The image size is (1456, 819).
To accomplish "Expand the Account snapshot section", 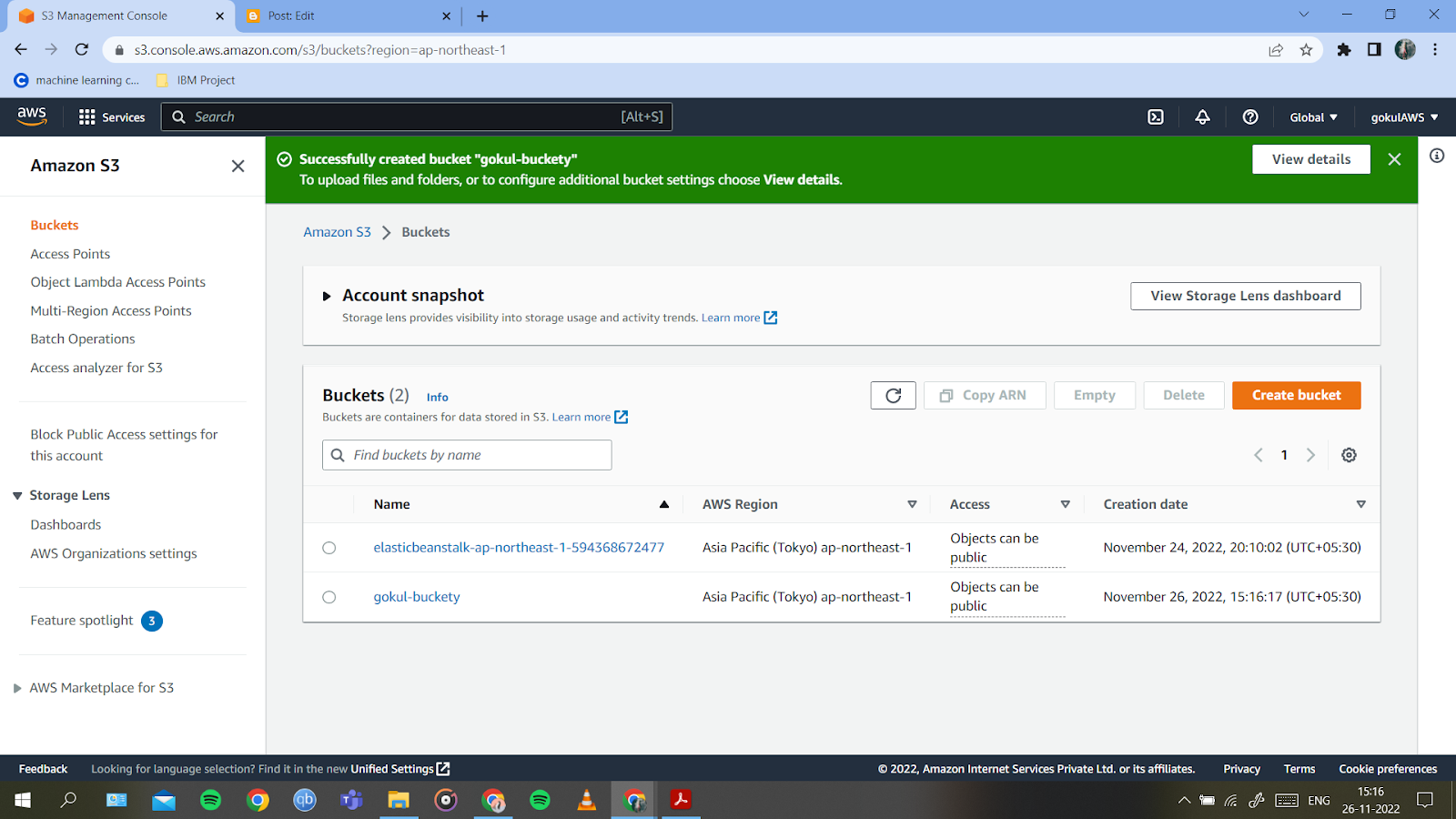I will pyautogui.click(x=327, y=297).
